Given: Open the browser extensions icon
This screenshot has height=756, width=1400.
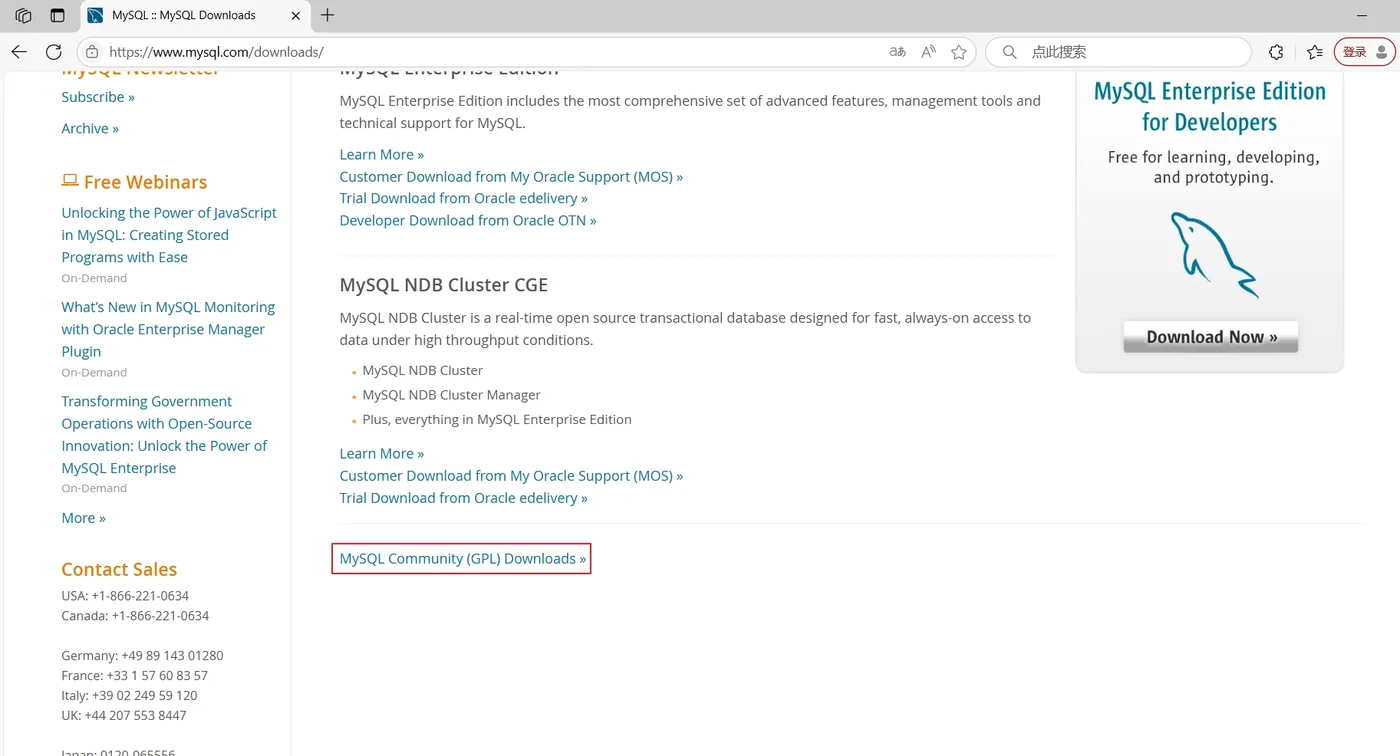Looking at the screenshot, I should (x=1276, y=52).
